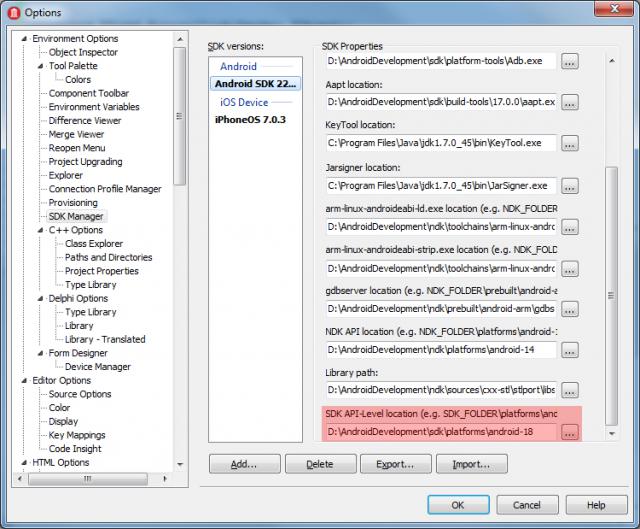Click the options tree horizontal scrollbar thumb
The width and height of the screenshot is (640, 529).
coord(88,479)
